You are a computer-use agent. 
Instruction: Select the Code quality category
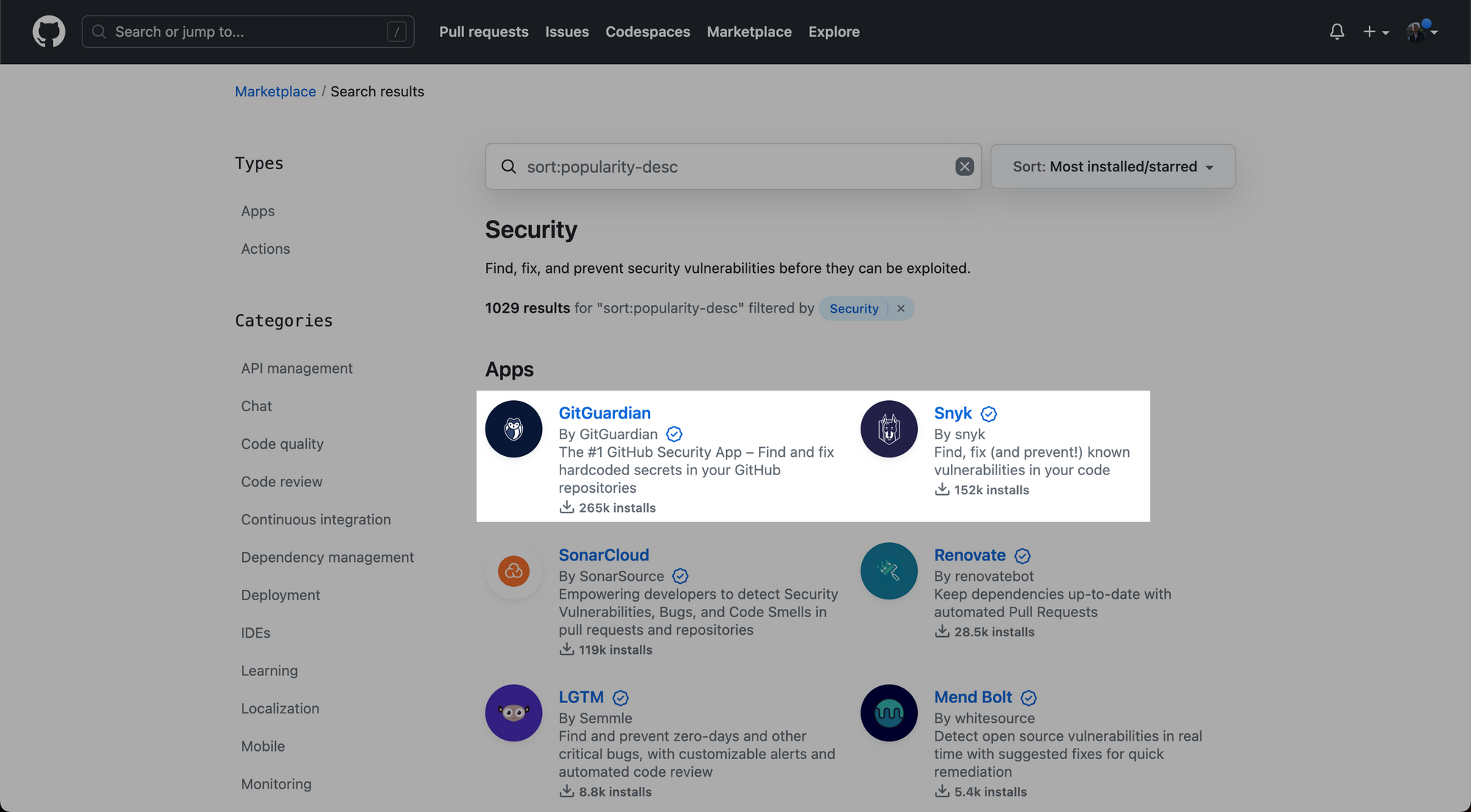point(282,444)
